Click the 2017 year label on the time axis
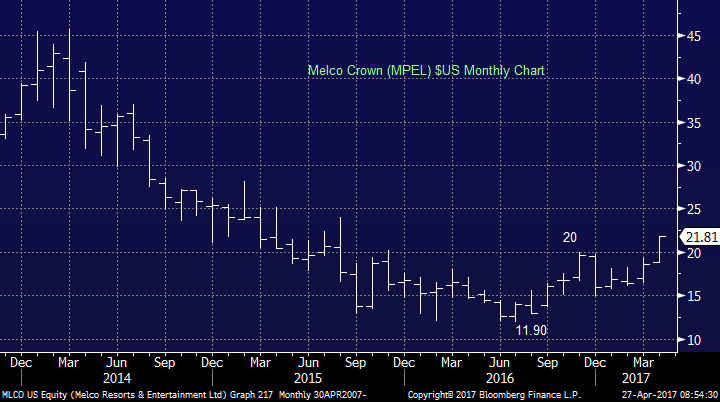The height and width of the screenshot is (402, 720). click(636, 379)
